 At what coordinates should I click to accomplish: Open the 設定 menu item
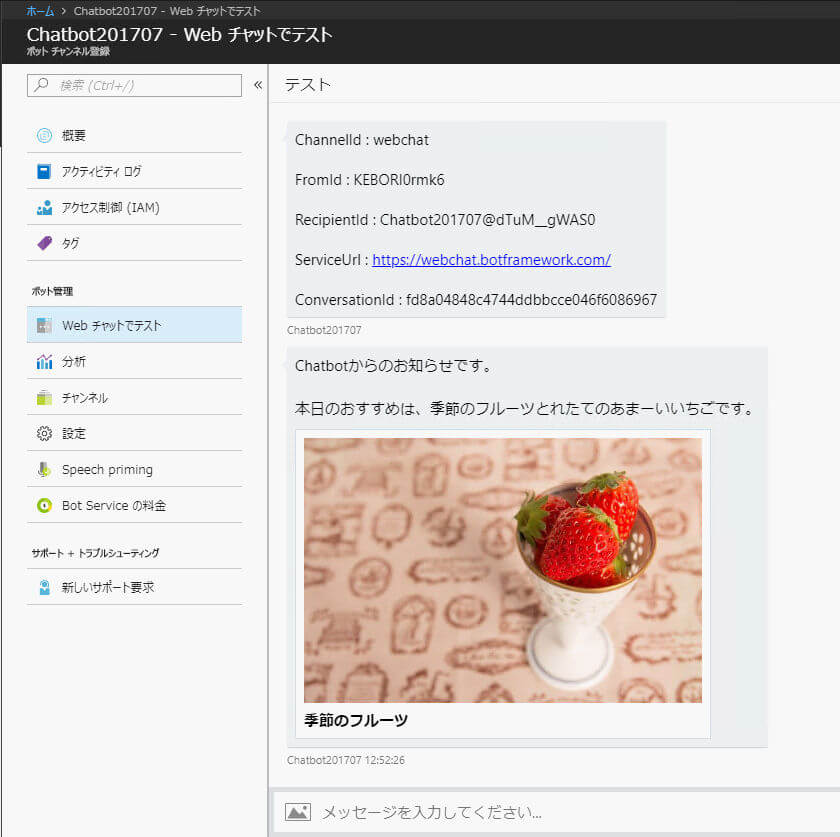[134, 434]
